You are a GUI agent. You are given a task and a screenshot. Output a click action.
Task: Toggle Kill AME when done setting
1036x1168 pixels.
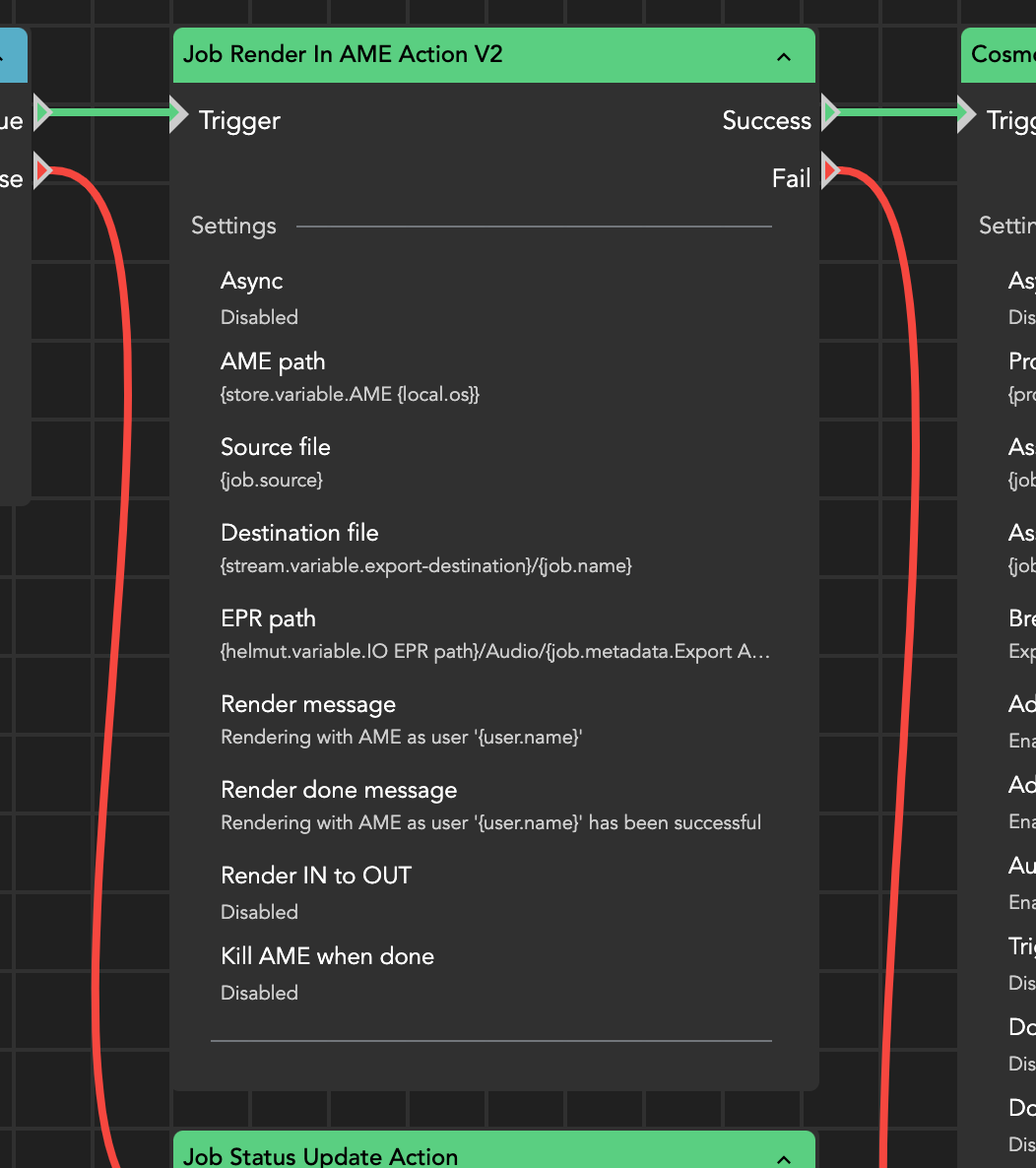click(259, 993)
